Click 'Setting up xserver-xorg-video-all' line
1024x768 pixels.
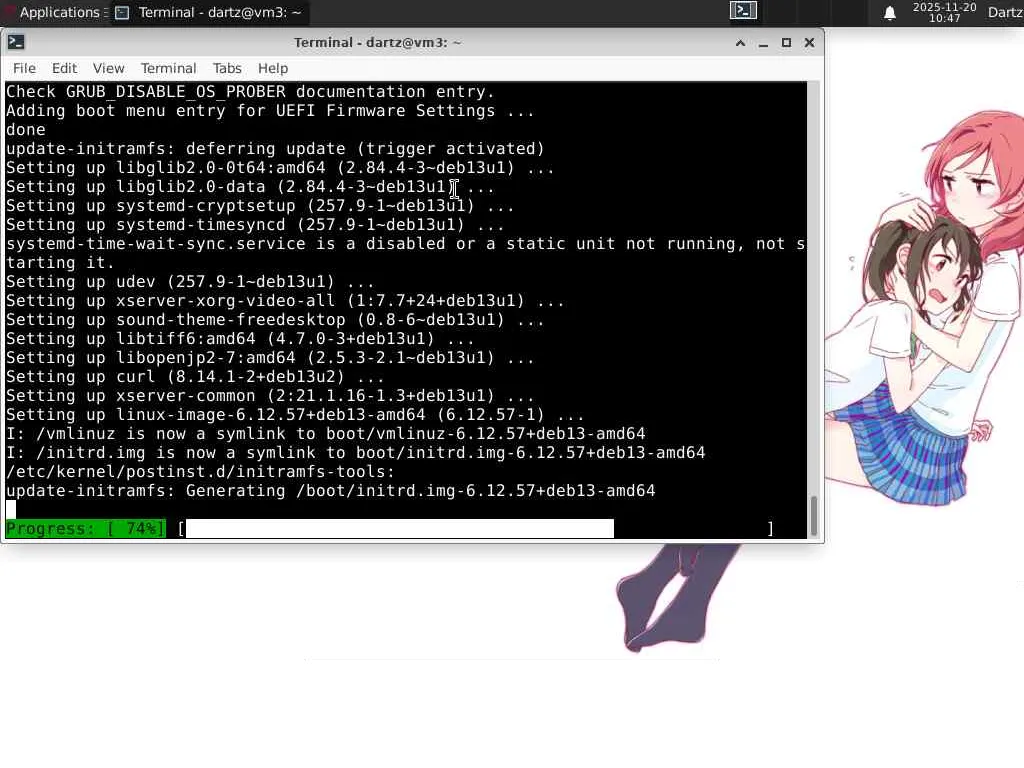[285, 300]
